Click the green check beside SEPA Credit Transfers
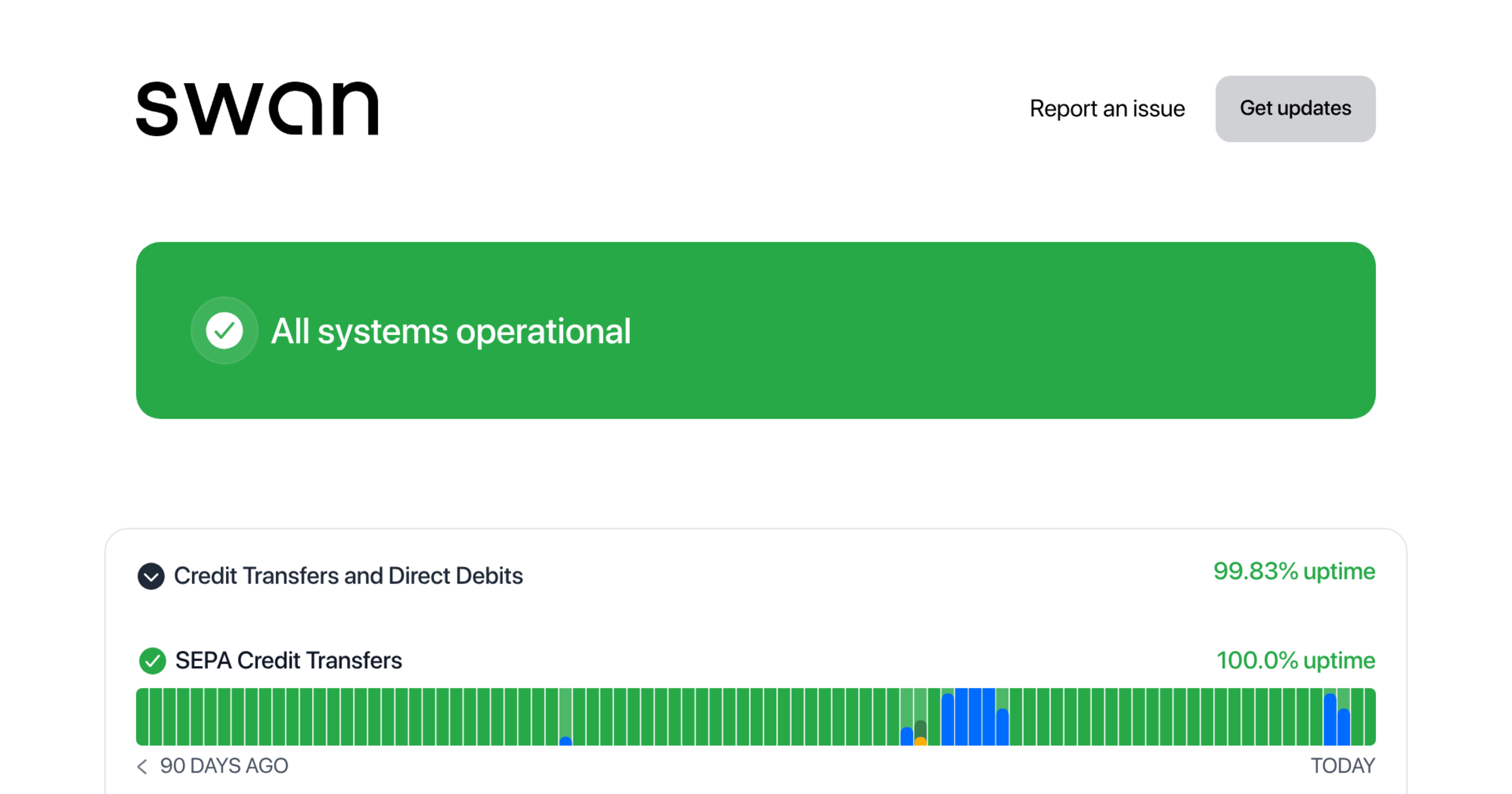 152,660
